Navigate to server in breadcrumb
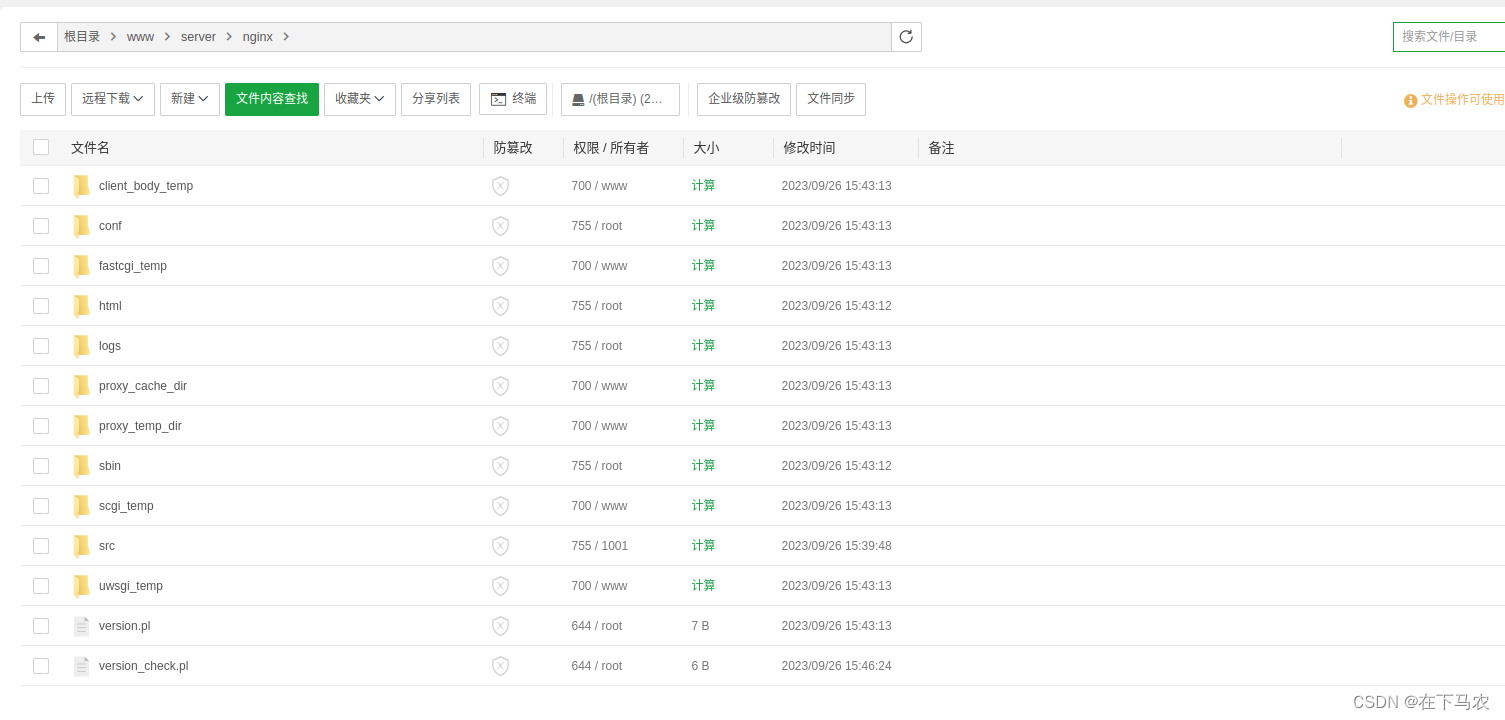The image size is (1505, 720). (x=198, y=37)
